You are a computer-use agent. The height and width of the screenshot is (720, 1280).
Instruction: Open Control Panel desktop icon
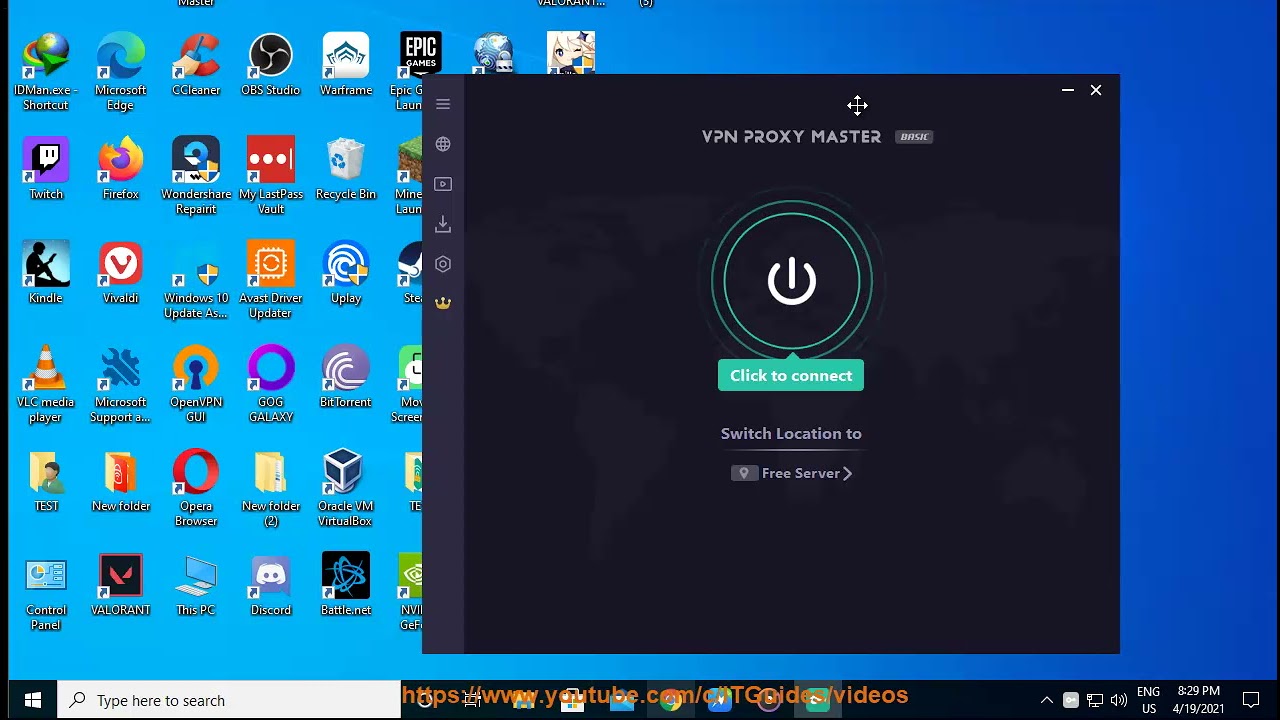pos(46,591)
